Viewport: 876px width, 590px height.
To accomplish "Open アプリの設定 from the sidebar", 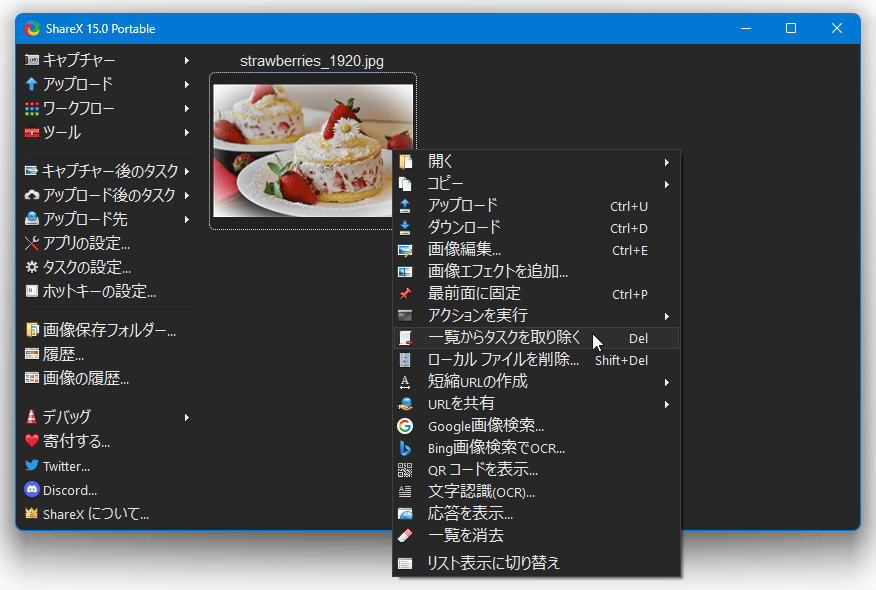I will click(87, 243).
